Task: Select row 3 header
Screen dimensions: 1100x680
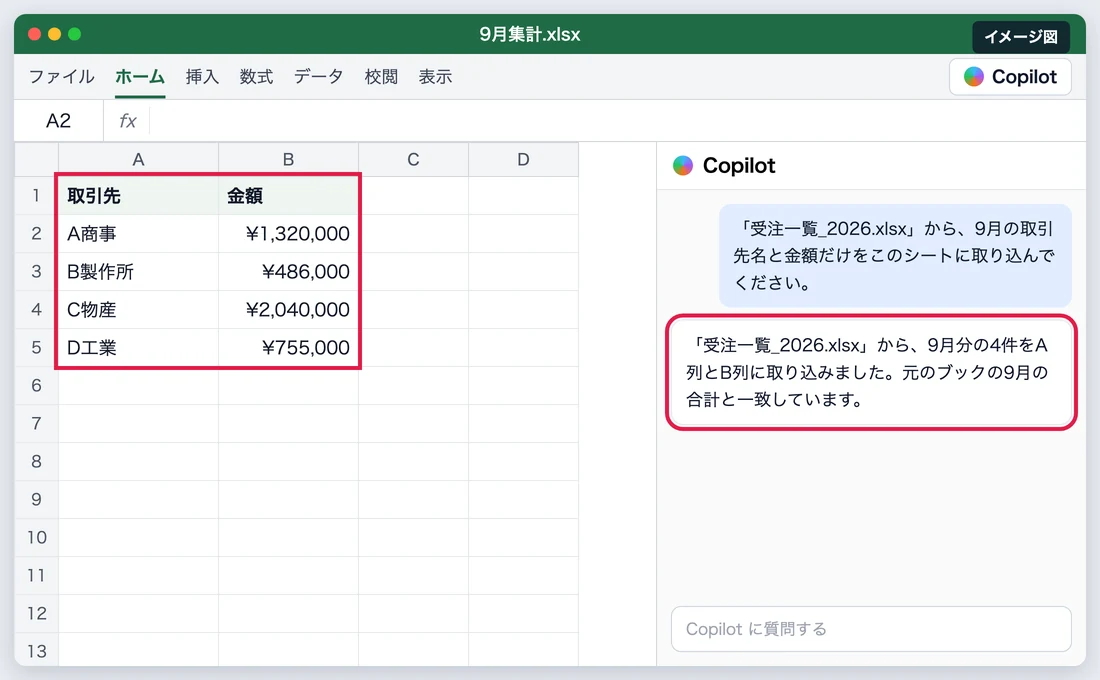Action: click(36, 271)
